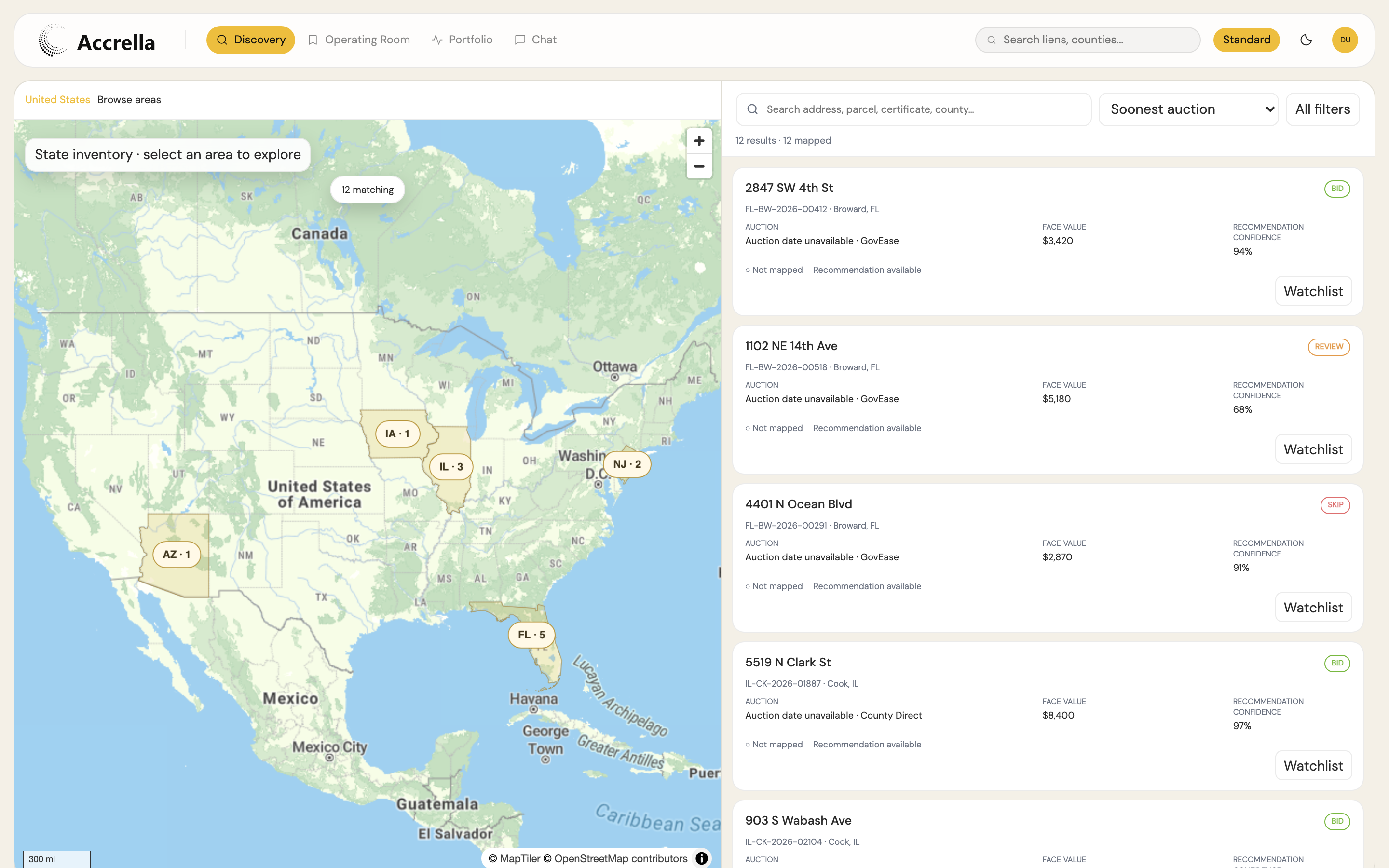The height and width of the screenshot is (868, 1389).
Task: Click the MapTiler attribution link
Action: tap(514, 858)
